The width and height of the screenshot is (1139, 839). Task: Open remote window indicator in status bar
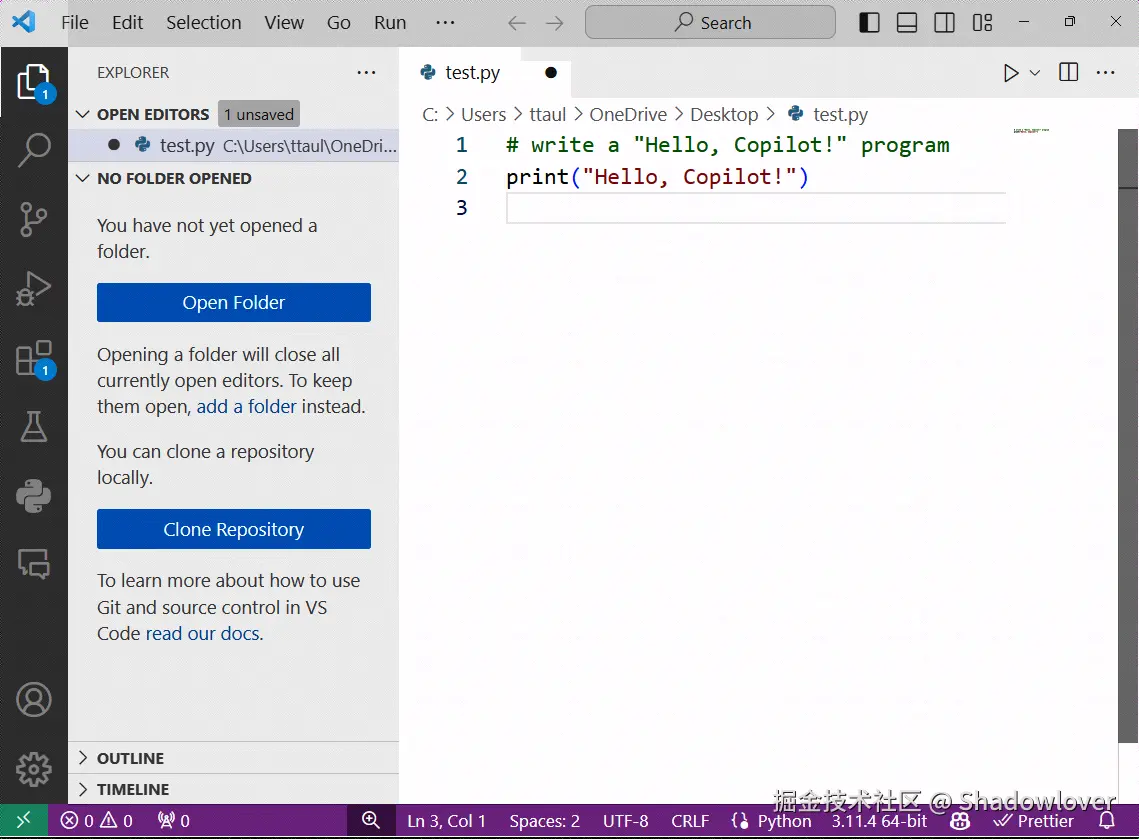[x=24, y=821]
